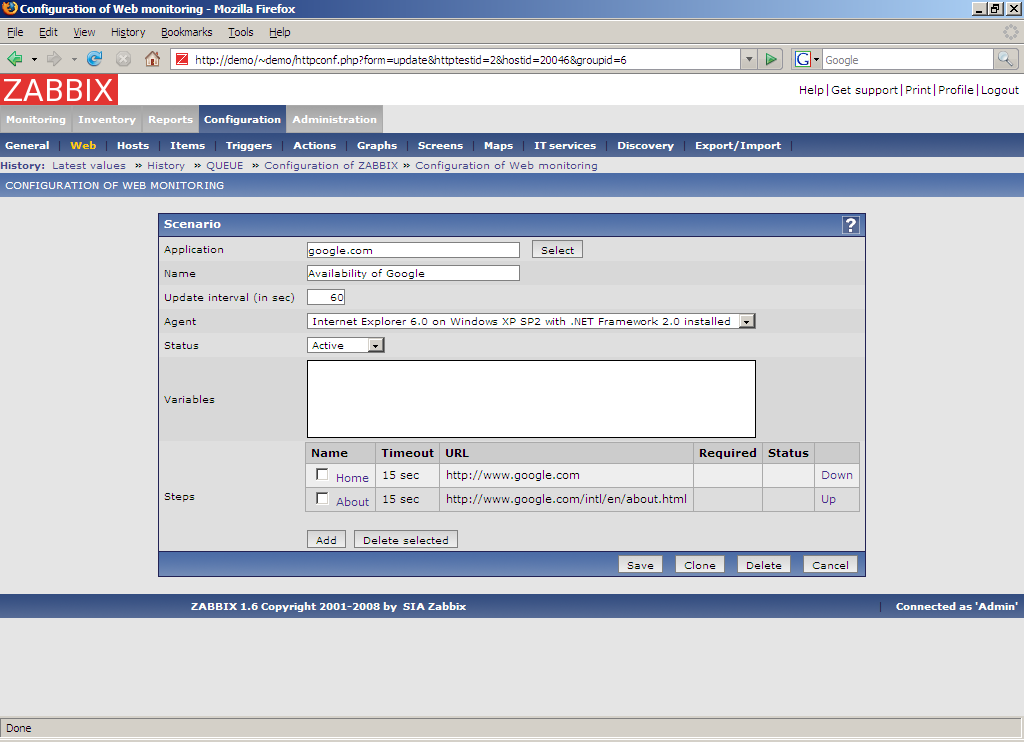Switch to the Inventory tab

pyautogui.click(x=107, y=120)
